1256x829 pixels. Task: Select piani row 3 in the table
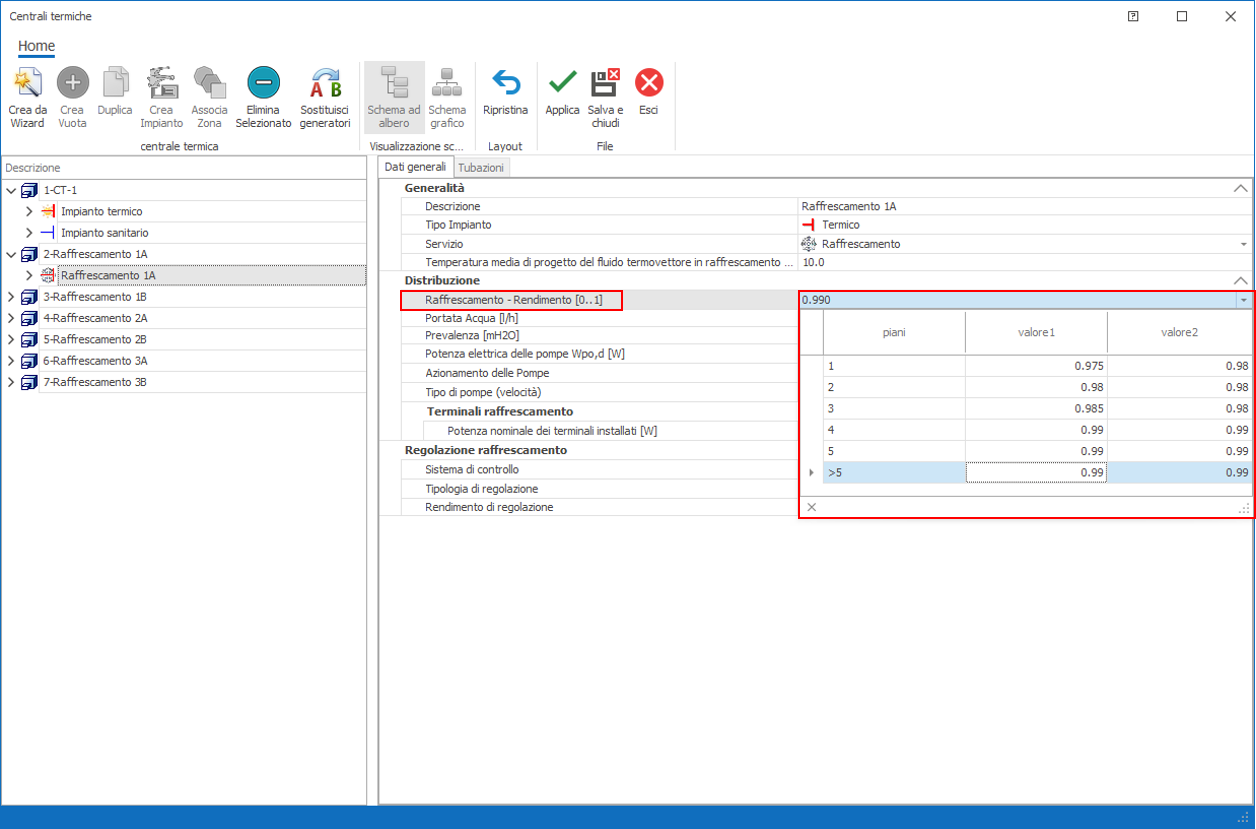coord(893,408)
